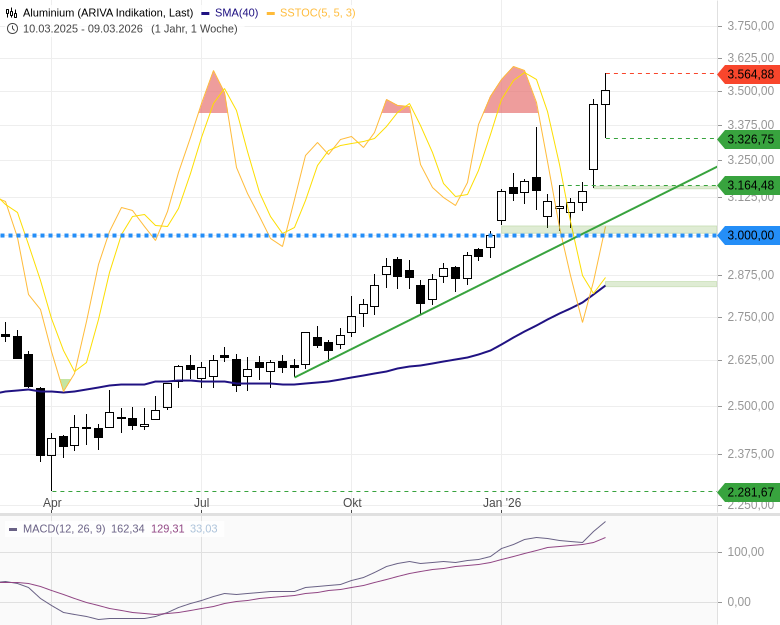The image size is (780, 625).
Task: Click the Jan '26 label on time axis
Action: coord(502,503)
